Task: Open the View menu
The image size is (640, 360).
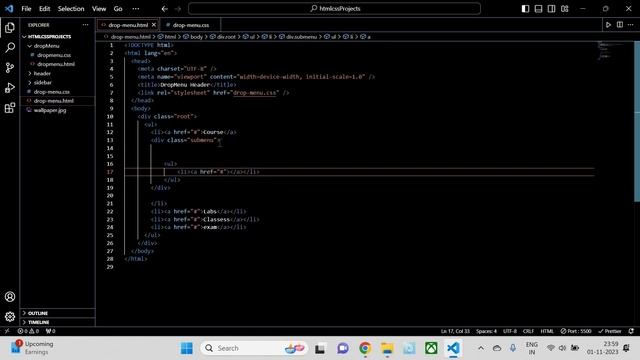Action: tap(99, 9)
